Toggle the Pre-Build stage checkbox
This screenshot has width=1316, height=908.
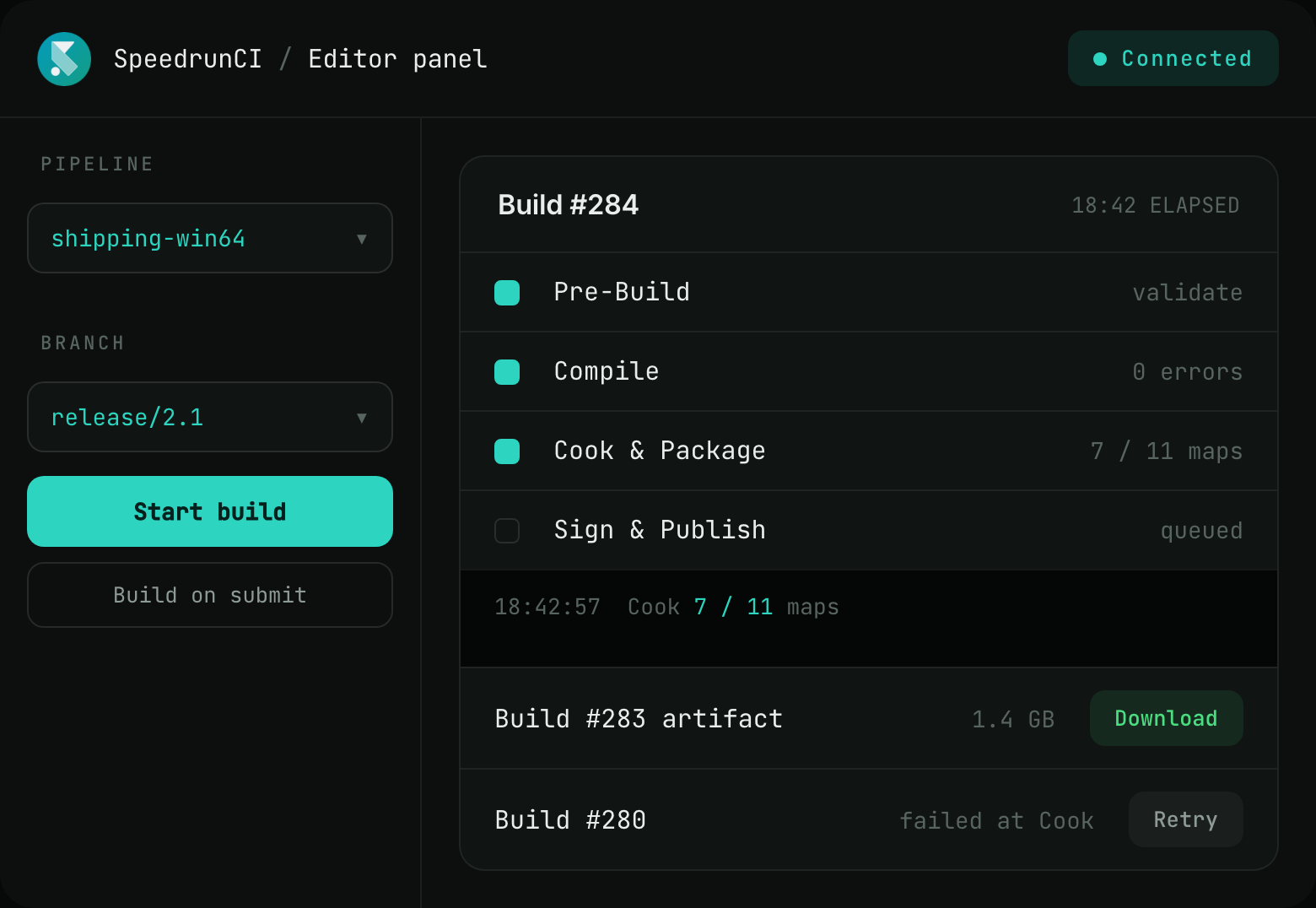(x=507, y=293)
